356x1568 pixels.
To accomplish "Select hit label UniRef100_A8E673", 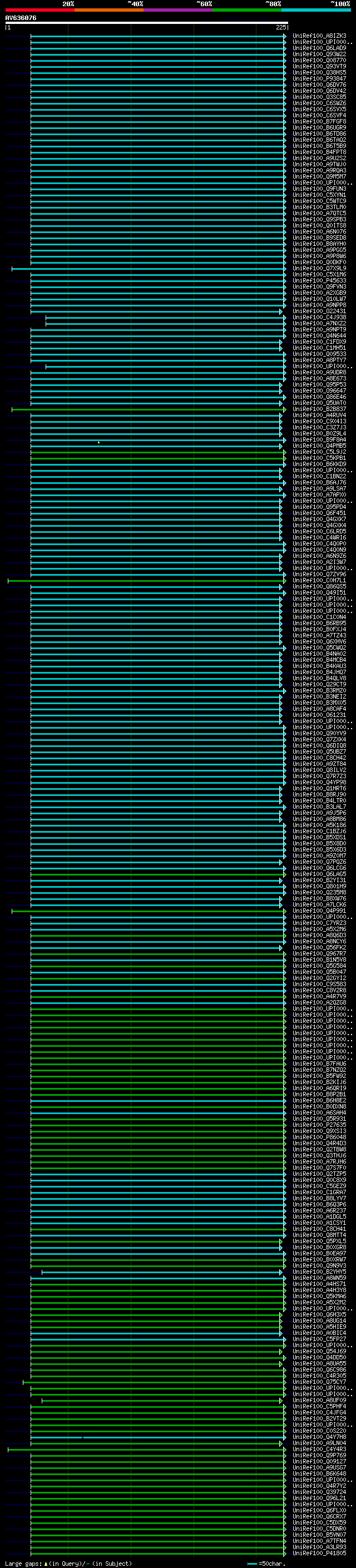I will click(x=319, y=379).
